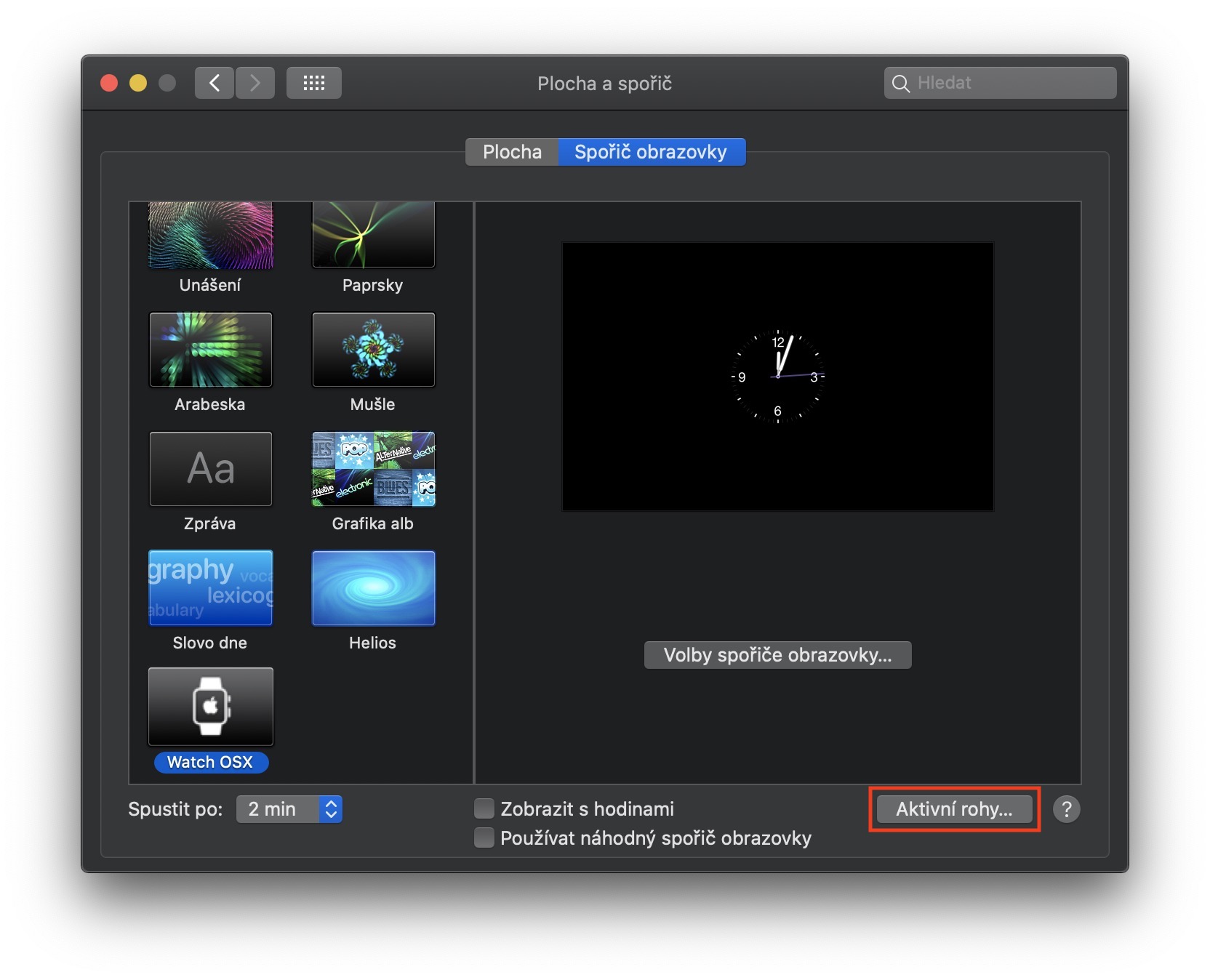Select the Slovo dne screen saver thumbnail
This screenshot has width=1210, height=980.
[211, 588]
